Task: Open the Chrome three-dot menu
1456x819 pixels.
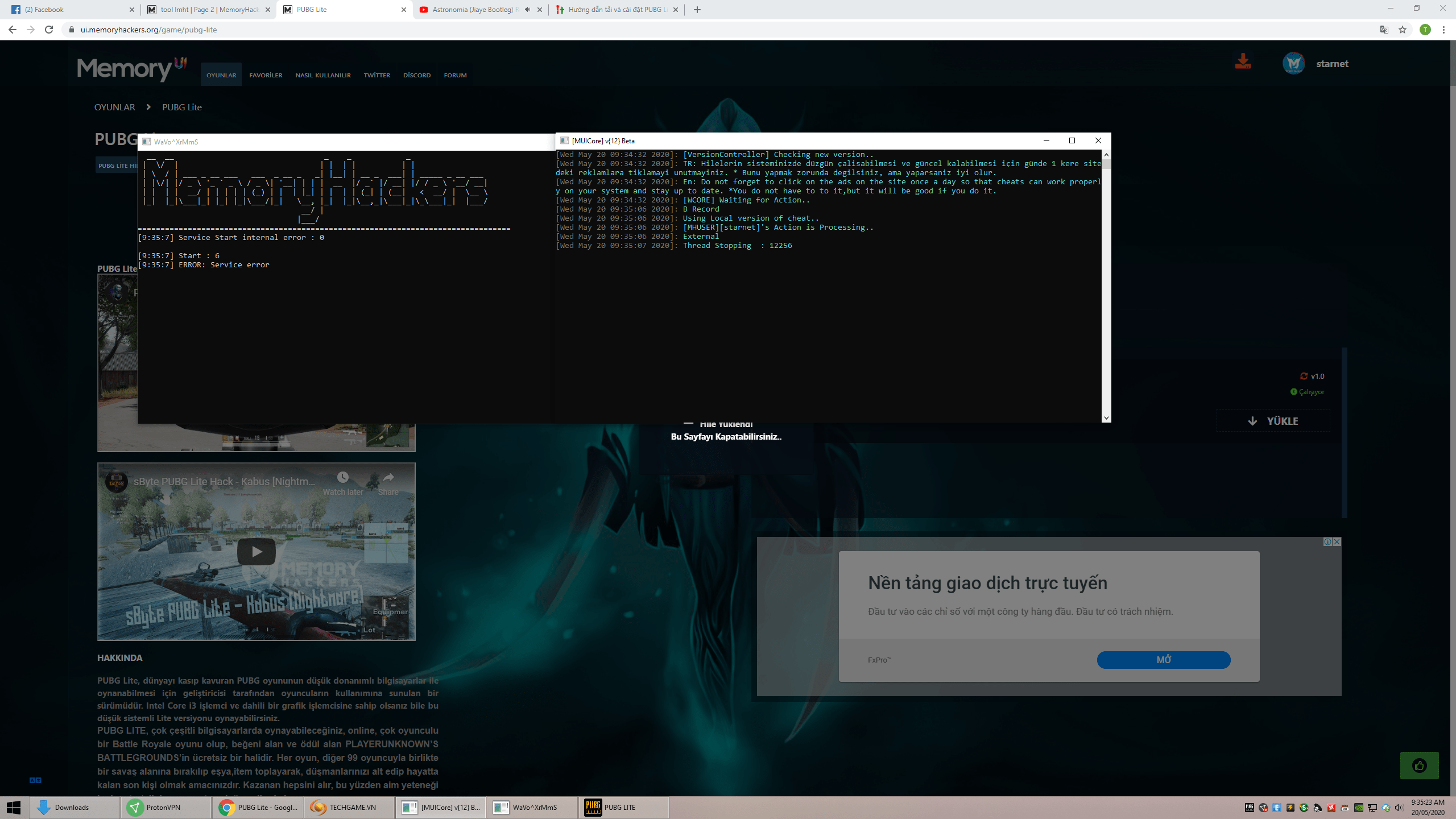Action: (1443, 30)
